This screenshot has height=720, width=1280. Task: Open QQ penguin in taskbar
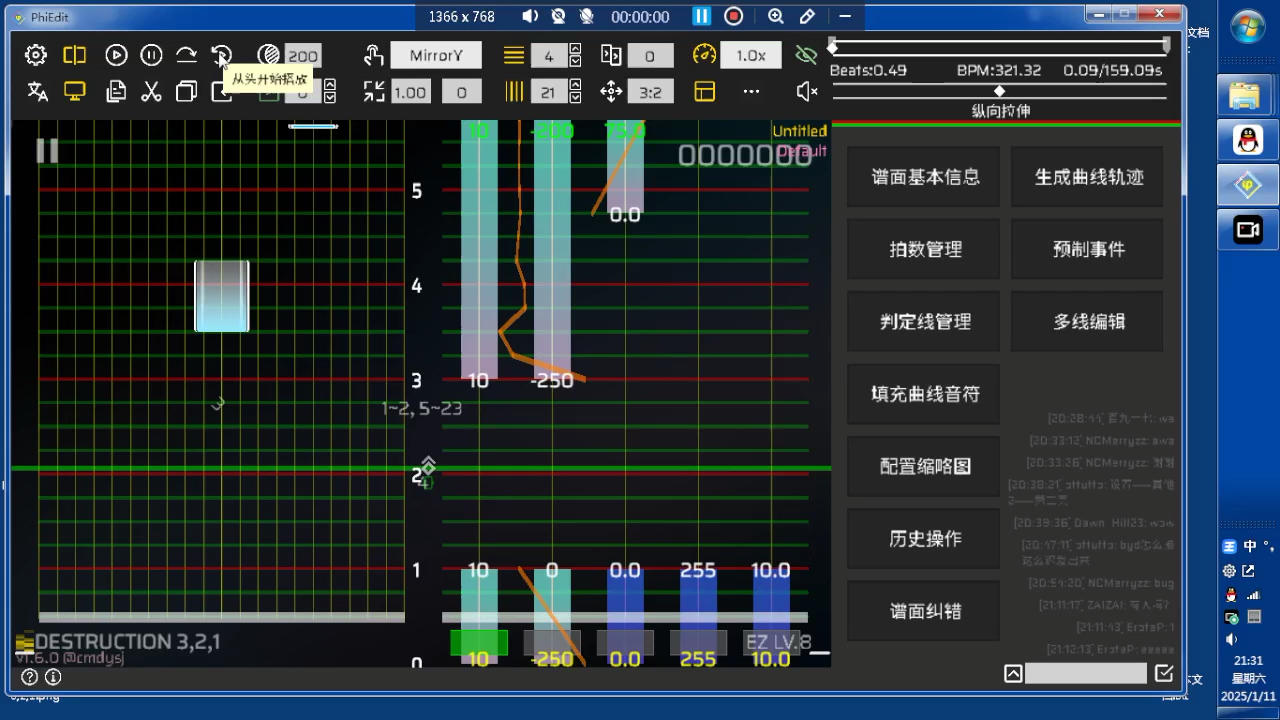1245,141
